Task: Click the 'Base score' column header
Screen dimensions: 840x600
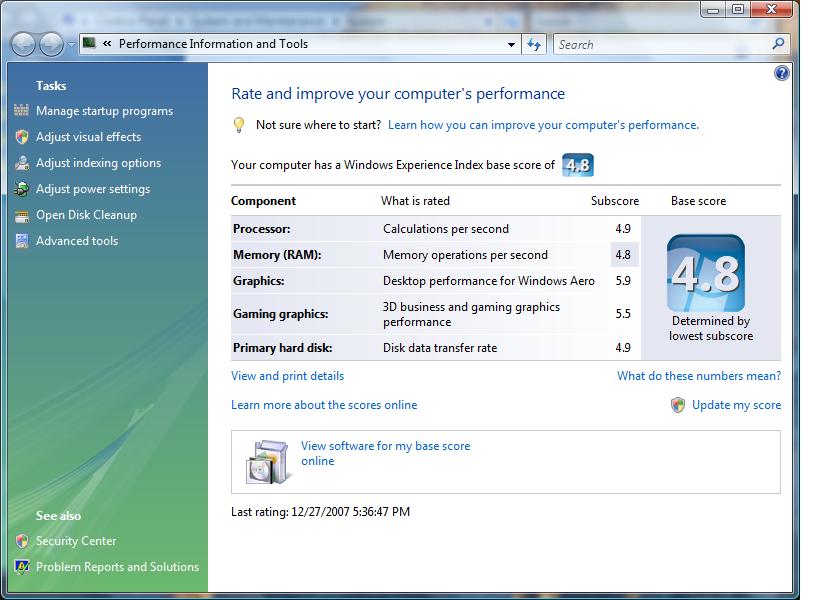Action: (699, 201)
